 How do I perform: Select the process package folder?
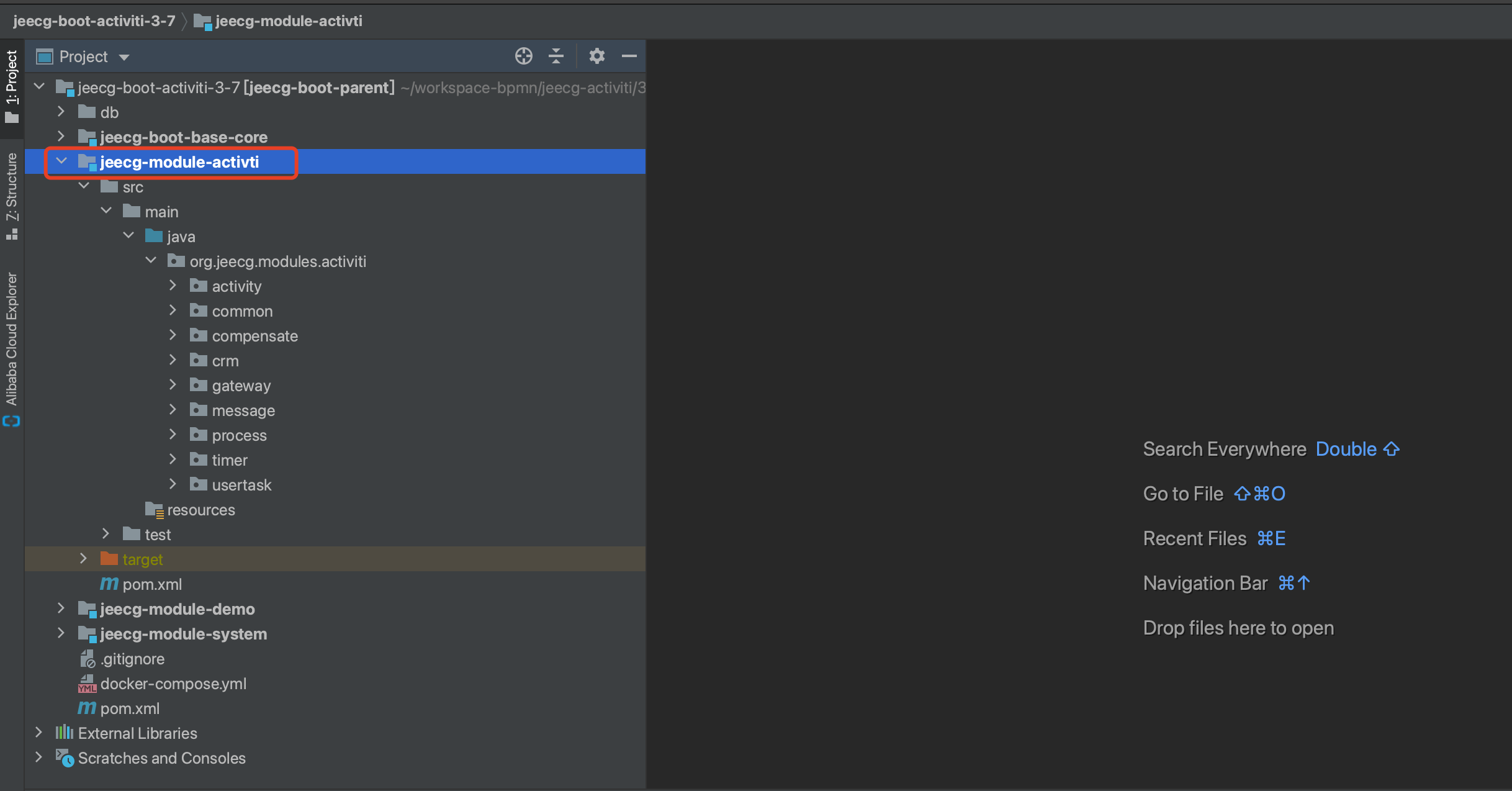pyautogui.click(x=238, y=435)
